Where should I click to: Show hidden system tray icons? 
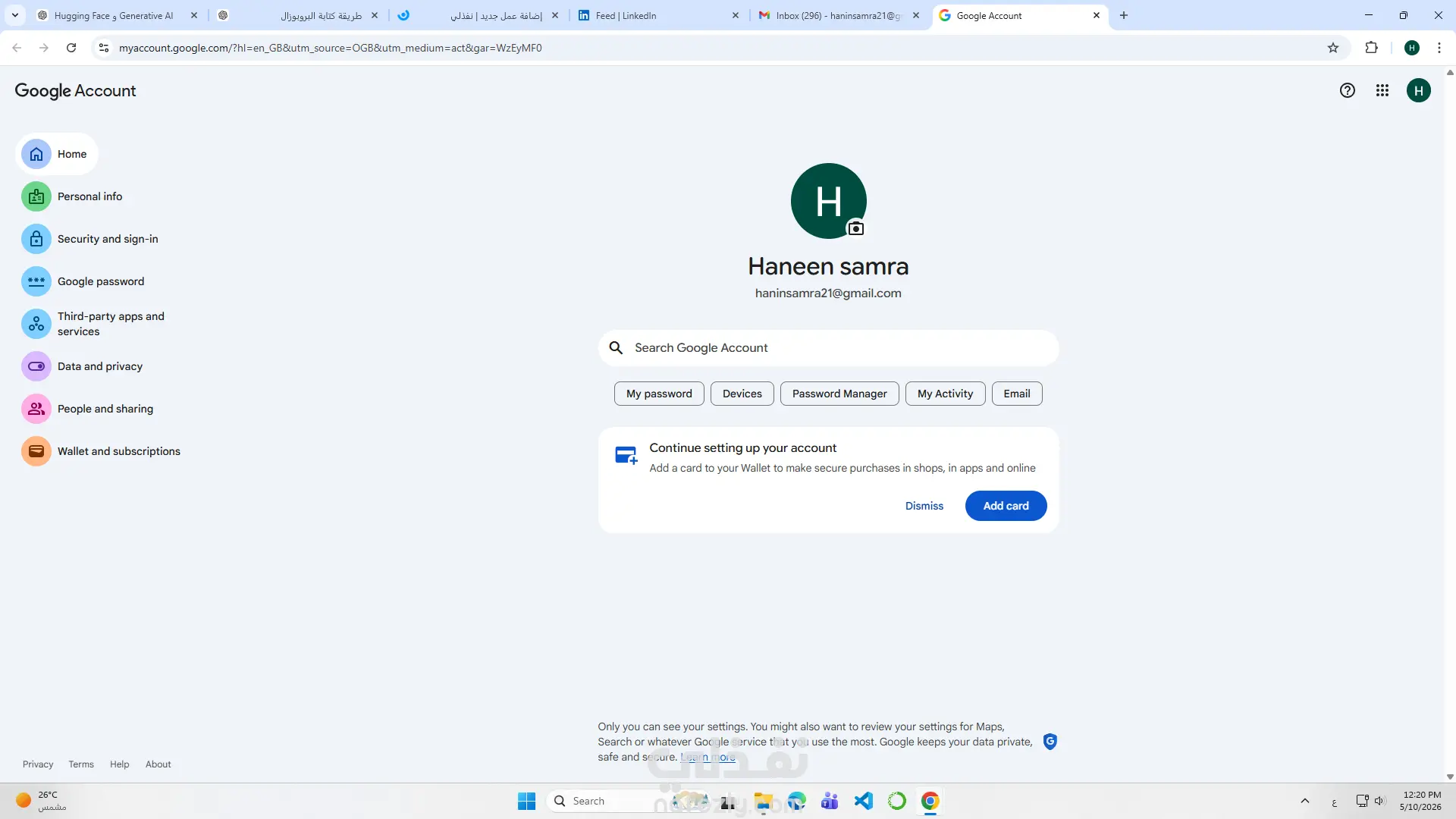[x=1305, y=801]
